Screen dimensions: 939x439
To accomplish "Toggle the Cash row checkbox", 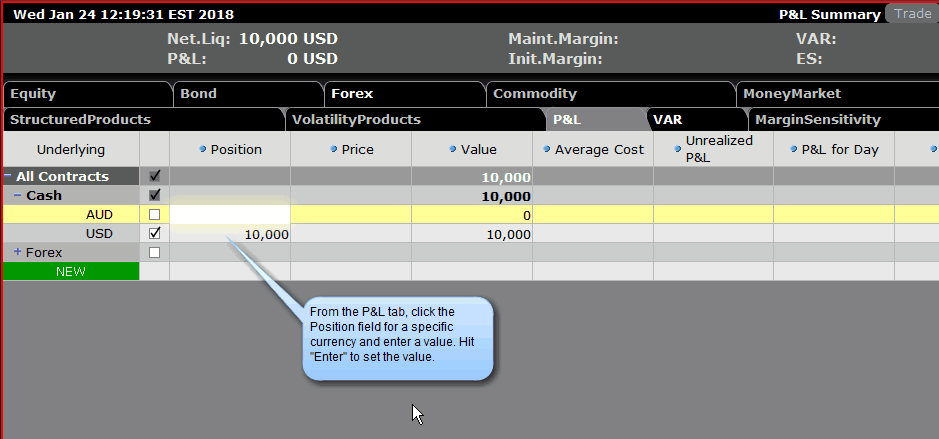I will click(154, 196).
